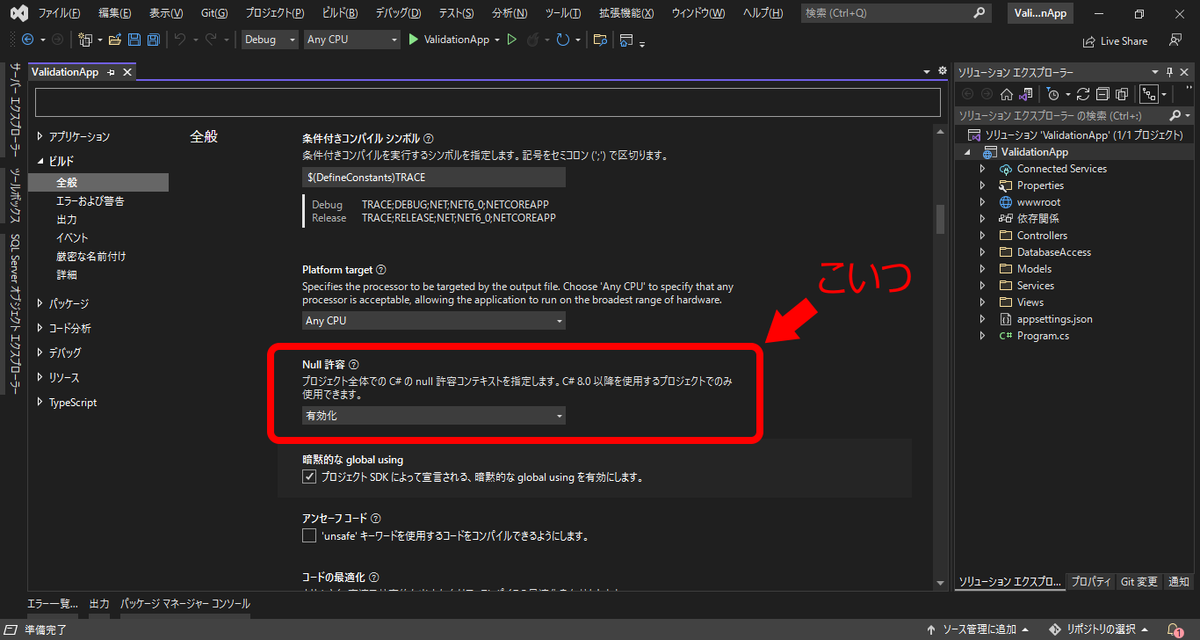The height and width of the screenshot is (640, 1200).
Task: Expand the Controllers folder in Solution Explorer
Action: tap(983, 236)
